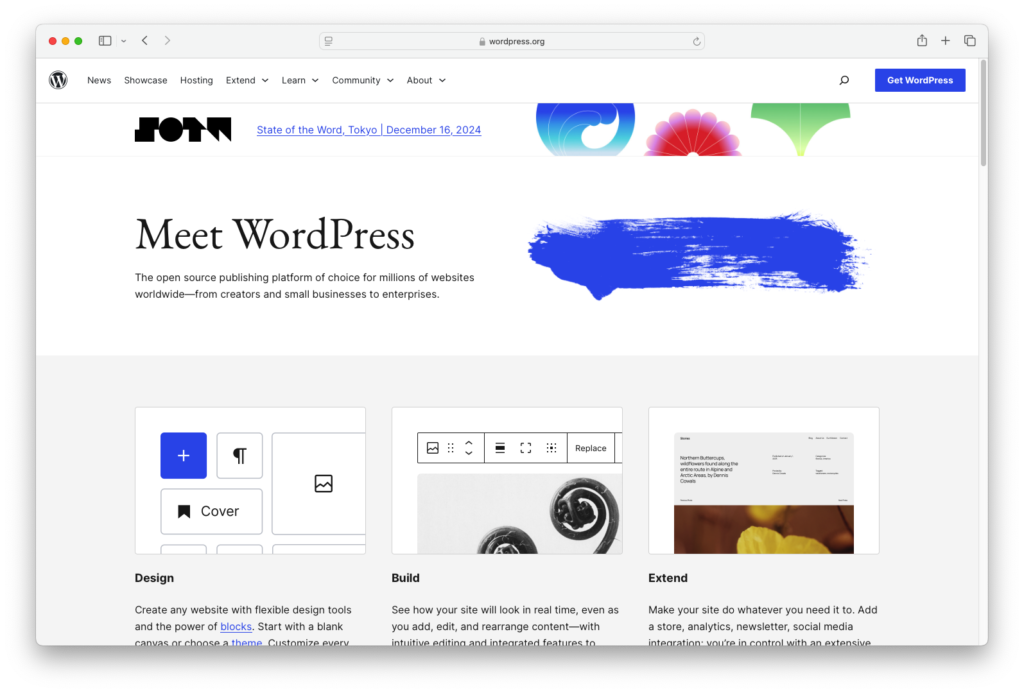Open the search magnifier in the navigation
1024x693 pixels.
pyautogui.click(x=844, y=80)
